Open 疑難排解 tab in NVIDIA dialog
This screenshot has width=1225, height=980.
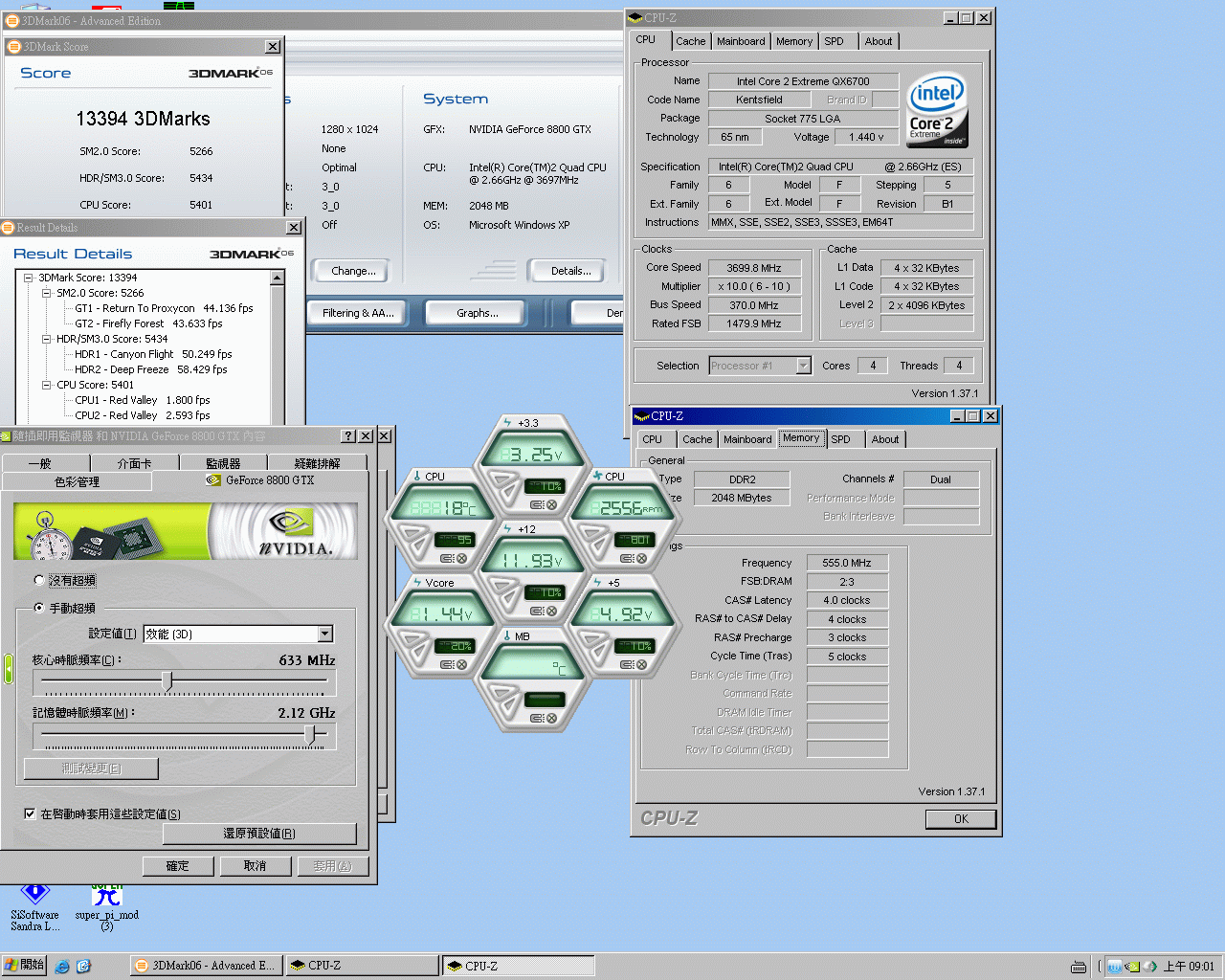[318, 463]
